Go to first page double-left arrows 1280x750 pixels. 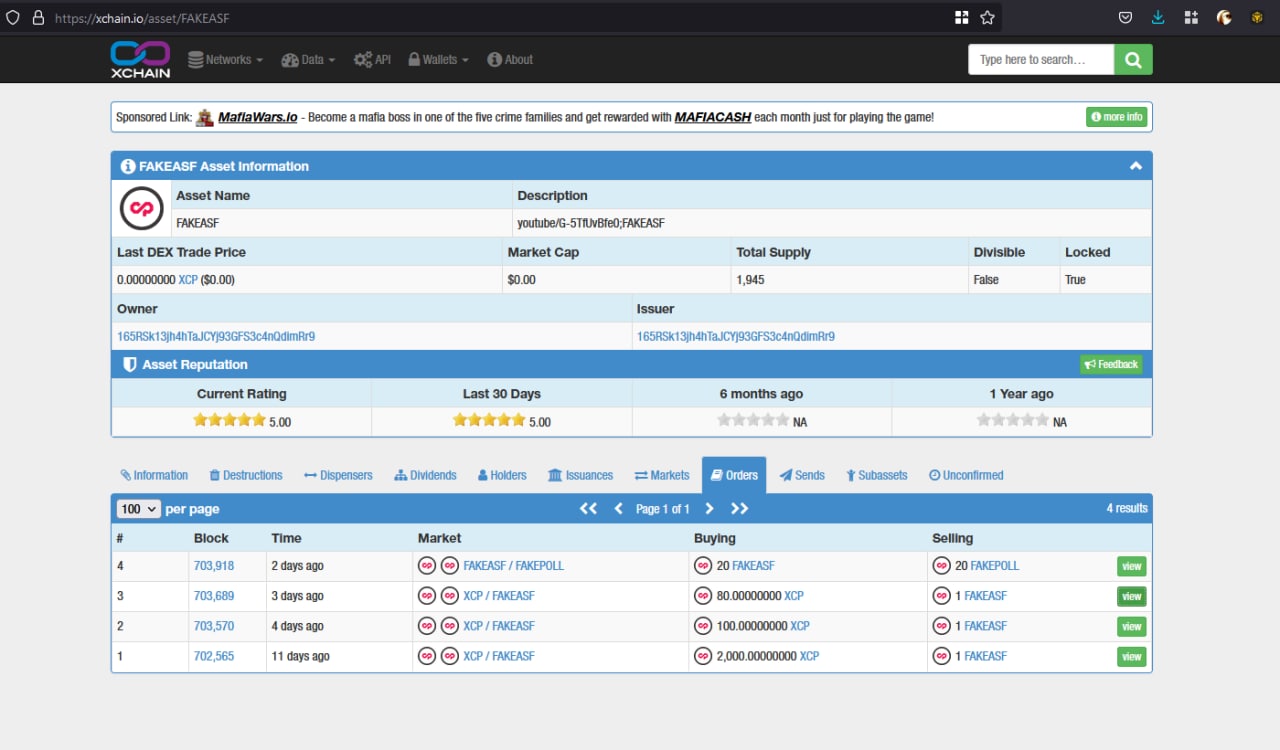tap(588, 508)
